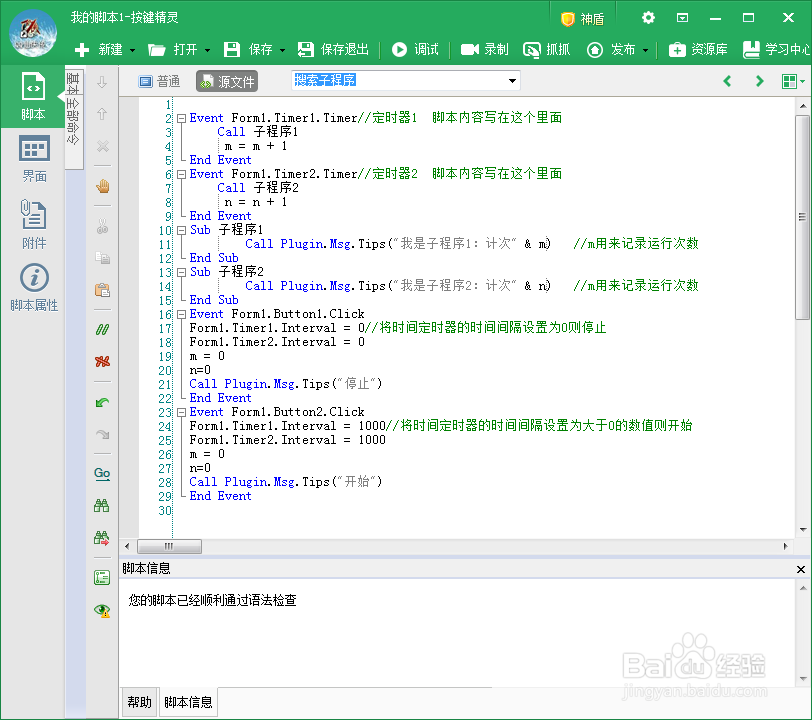The height and width of the screenshot is (720, 812).
Task: Click the message 您的脚本已经顺利通过语法检查
Action: click(x=212, y=600)
